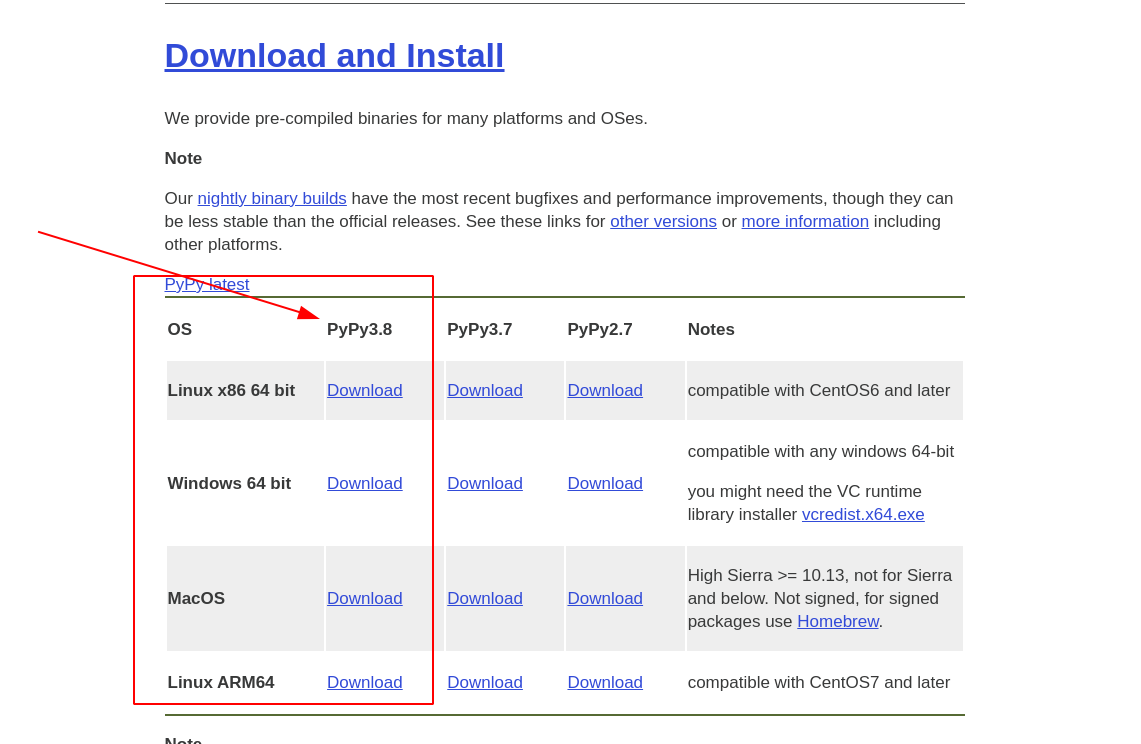1141x744 pixels.
Task: Download PyPy3.7 for Windows 64 bit
Action: tap(485, 484)
